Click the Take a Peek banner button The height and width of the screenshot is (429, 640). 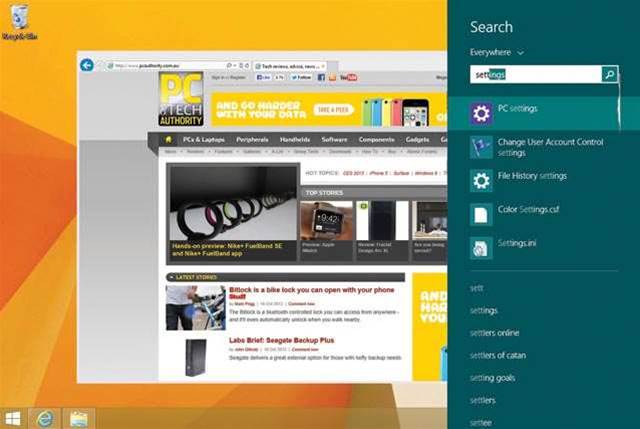point(333,110)
